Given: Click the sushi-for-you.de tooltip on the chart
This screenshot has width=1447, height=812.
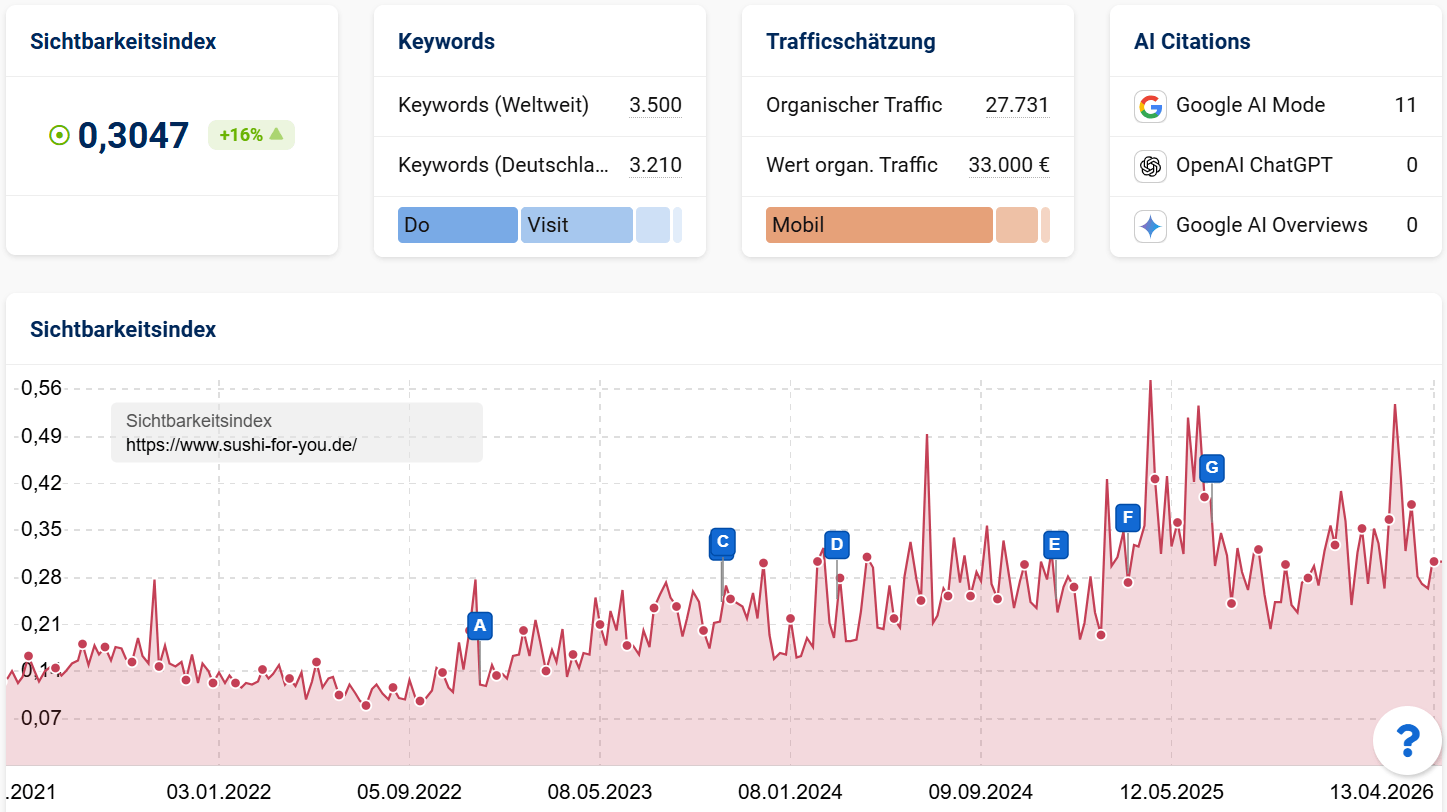Looking at the screenshot, I should [295, 432].
